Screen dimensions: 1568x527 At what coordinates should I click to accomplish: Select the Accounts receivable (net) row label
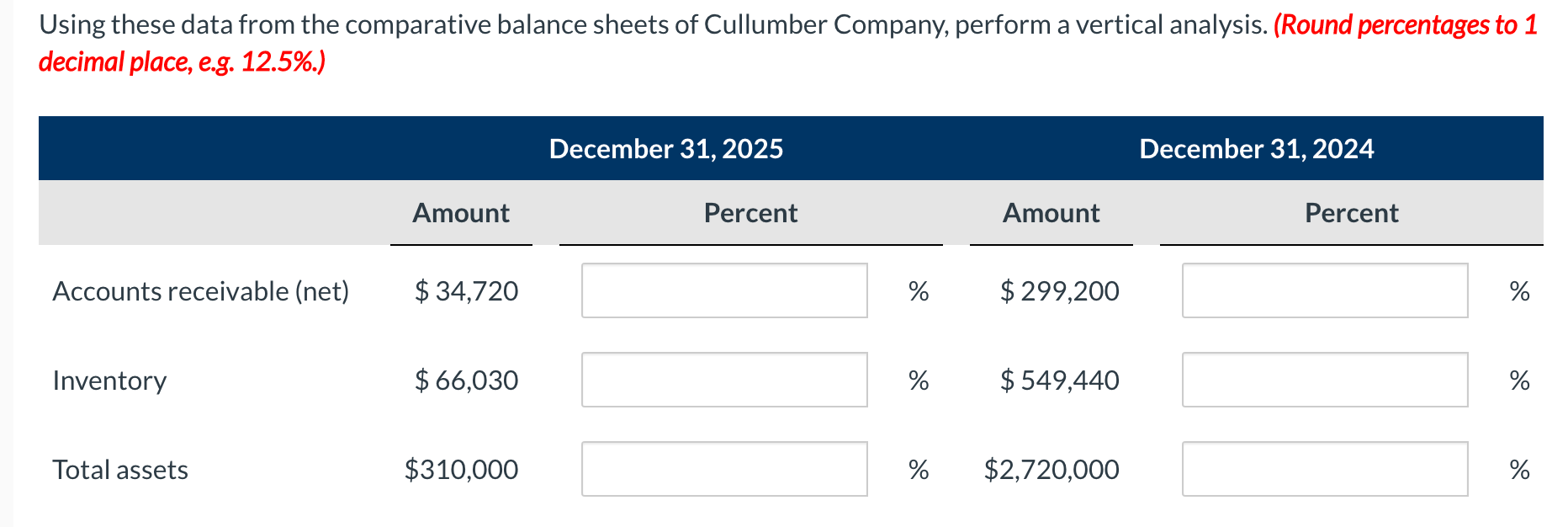click(202, 291)
